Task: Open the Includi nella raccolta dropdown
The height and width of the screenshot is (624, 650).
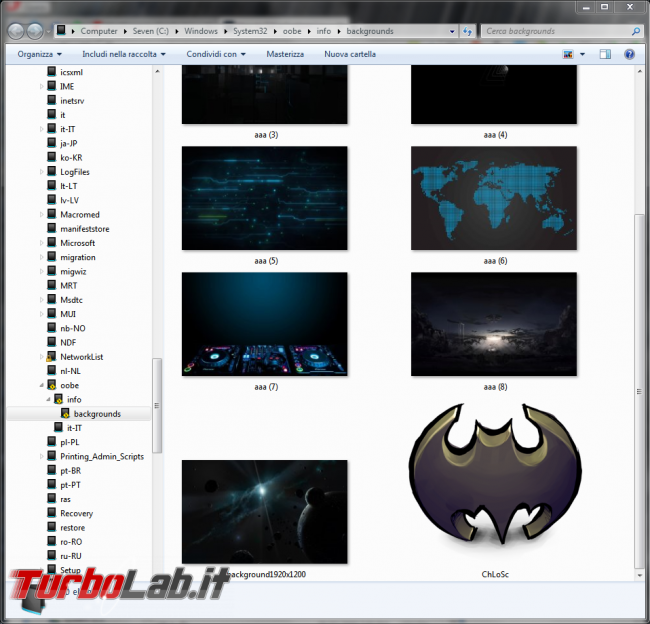Action: click(124, 54)
